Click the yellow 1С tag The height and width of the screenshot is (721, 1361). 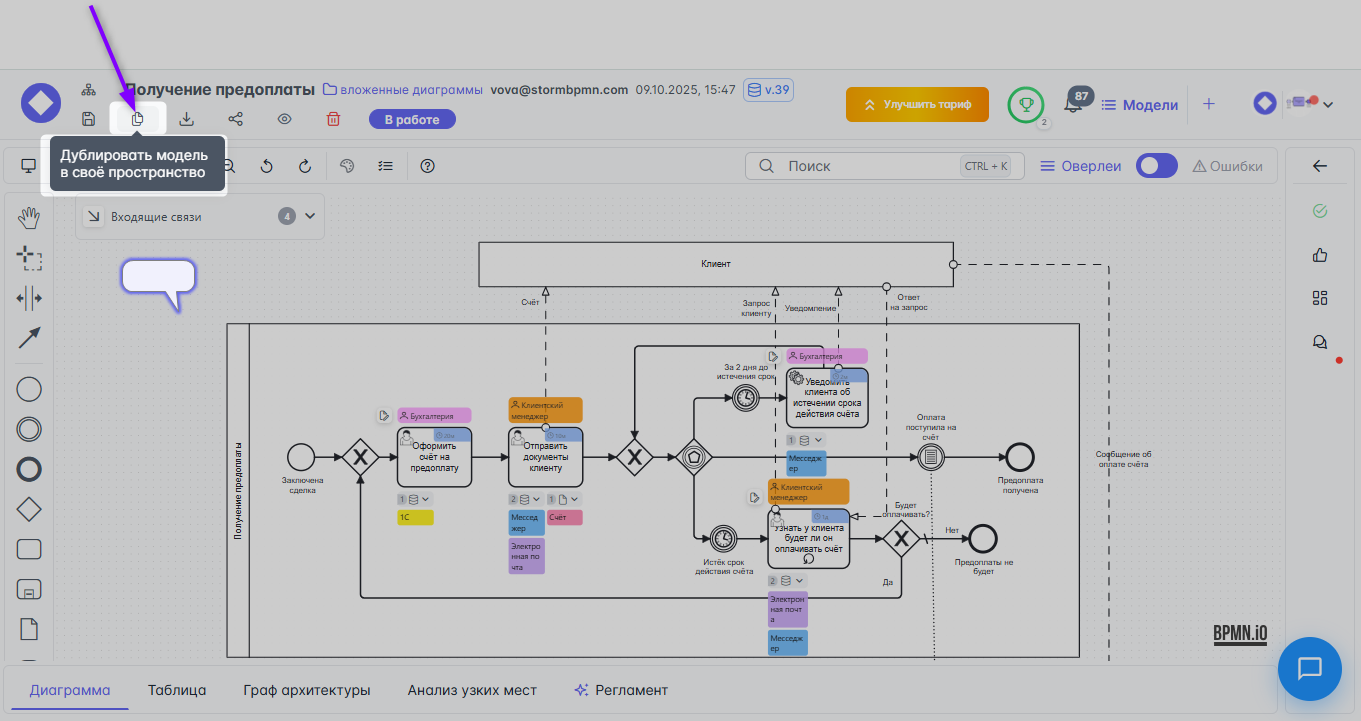click(x=415, y=518)
